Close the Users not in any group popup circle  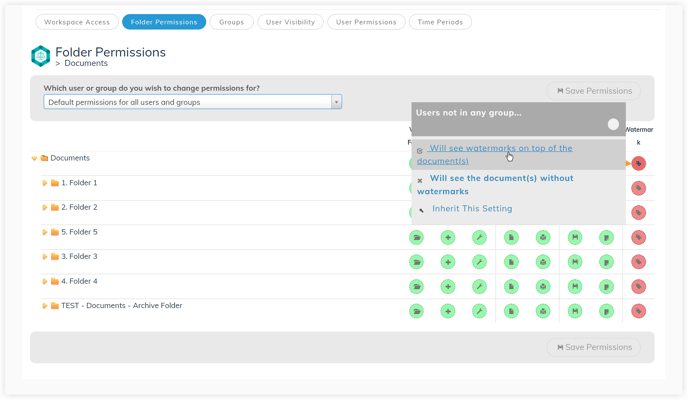(x=613, y=125)
